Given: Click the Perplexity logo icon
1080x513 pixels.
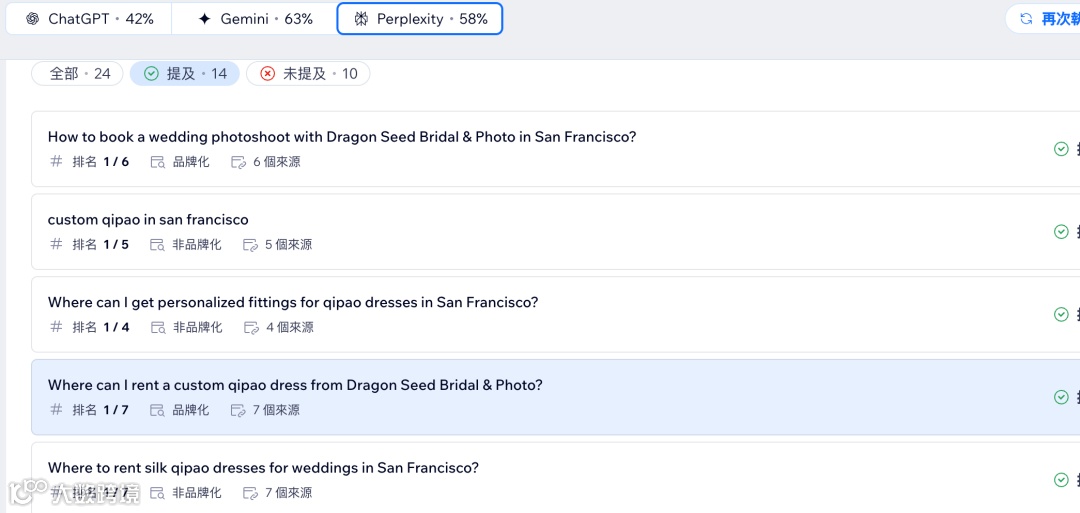Looking at the screenshot, I should tap(361, 19).
